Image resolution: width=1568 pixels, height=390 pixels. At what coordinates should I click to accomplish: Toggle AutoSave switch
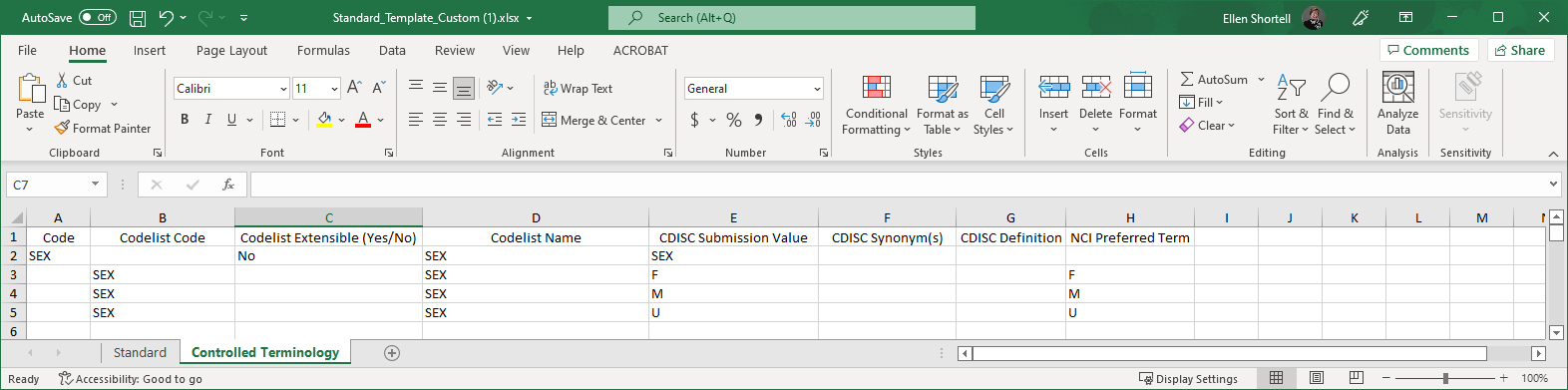coord(98,18)
